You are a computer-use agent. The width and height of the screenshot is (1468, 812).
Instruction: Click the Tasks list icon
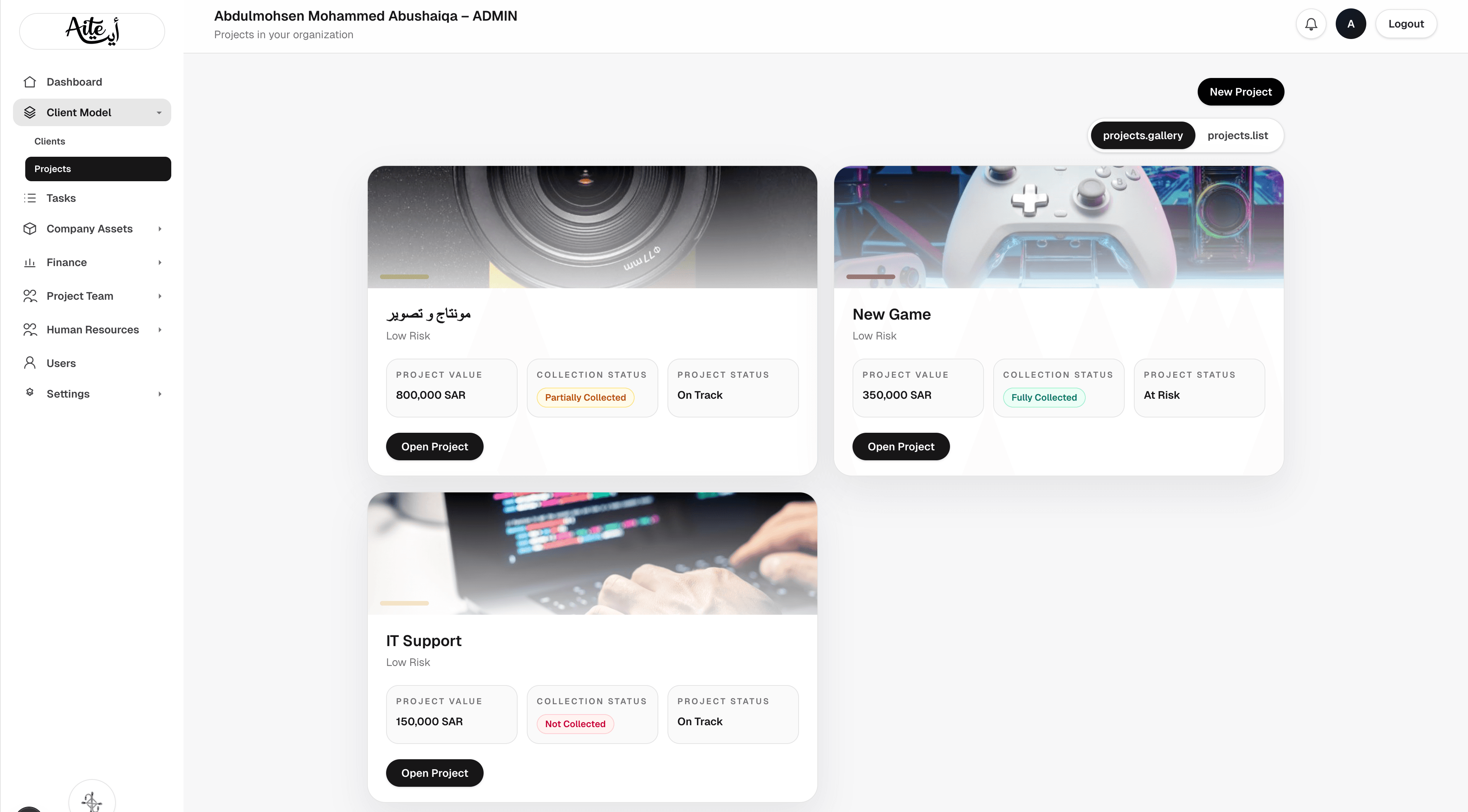30,198
